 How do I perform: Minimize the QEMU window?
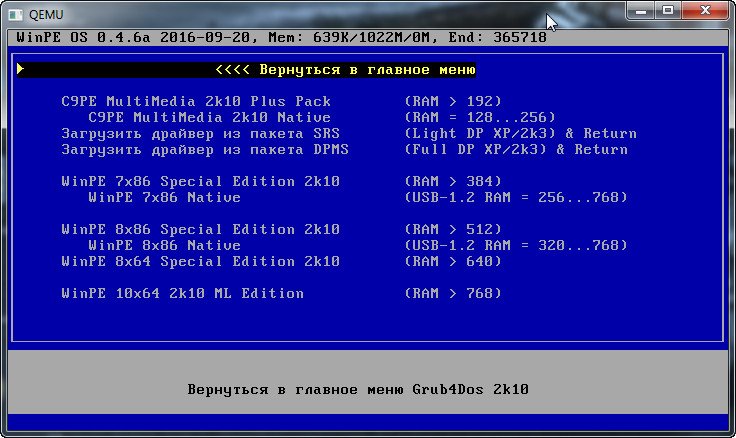click(641, 11)
